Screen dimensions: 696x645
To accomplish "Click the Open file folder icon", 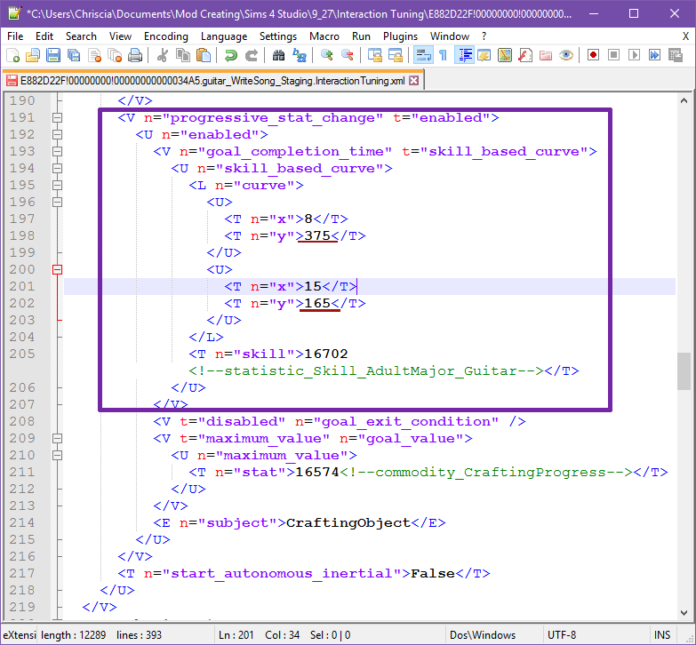I will [32, 56].
